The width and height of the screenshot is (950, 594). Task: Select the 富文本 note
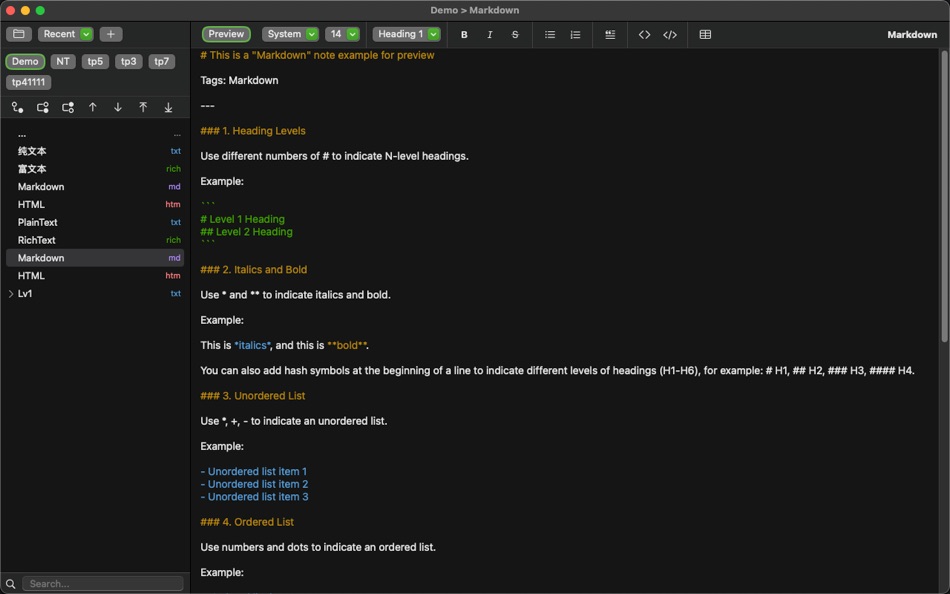tap(95, 169)
